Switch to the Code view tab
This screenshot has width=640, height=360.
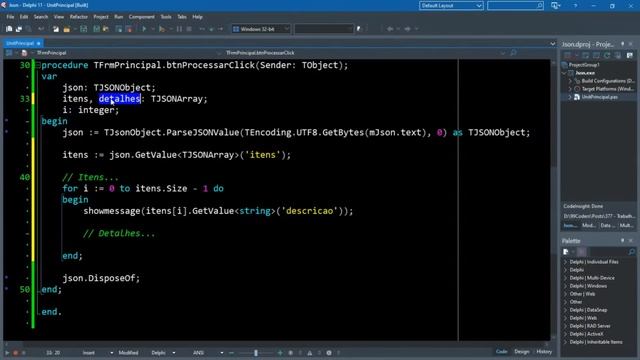(x=502, y=351)
